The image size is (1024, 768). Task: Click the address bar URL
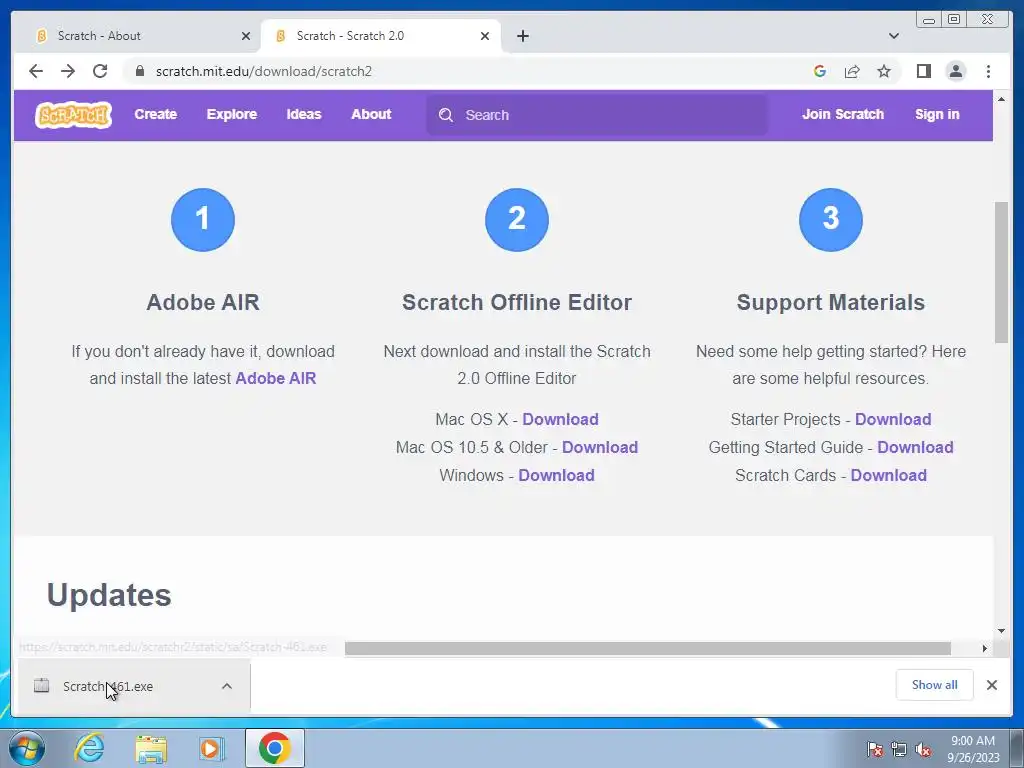(264, 71)
